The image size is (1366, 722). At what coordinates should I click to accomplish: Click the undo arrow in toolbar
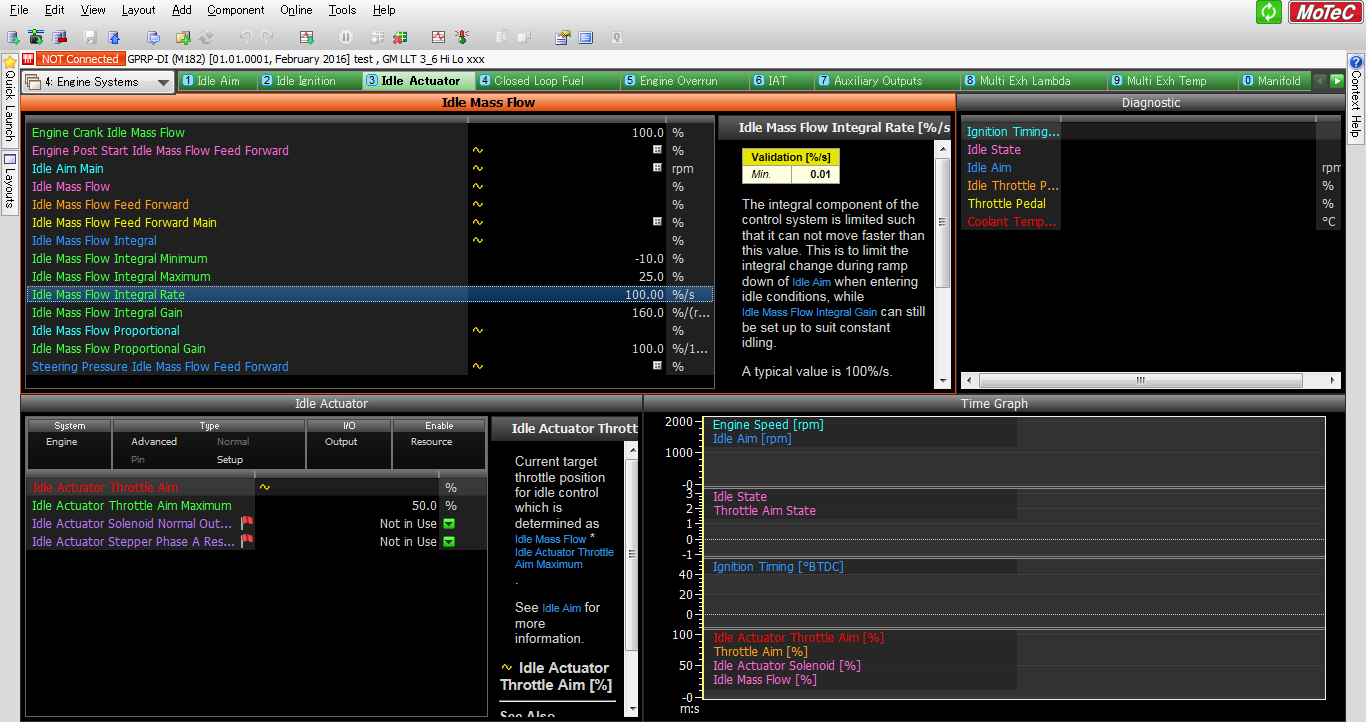[245, 37]
